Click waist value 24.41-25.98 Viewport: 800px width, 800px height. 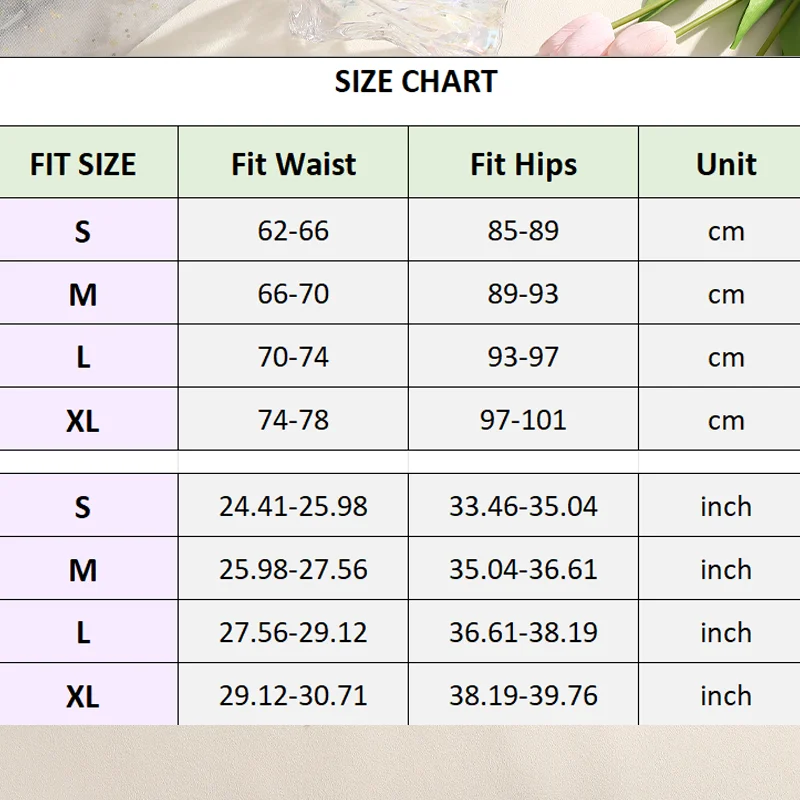[x=293, y=507]
